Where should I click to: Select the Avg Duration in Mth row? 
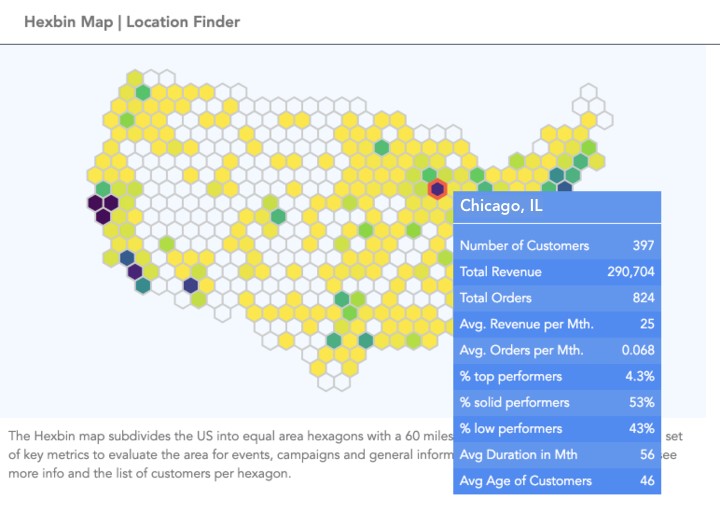(557, 455)
